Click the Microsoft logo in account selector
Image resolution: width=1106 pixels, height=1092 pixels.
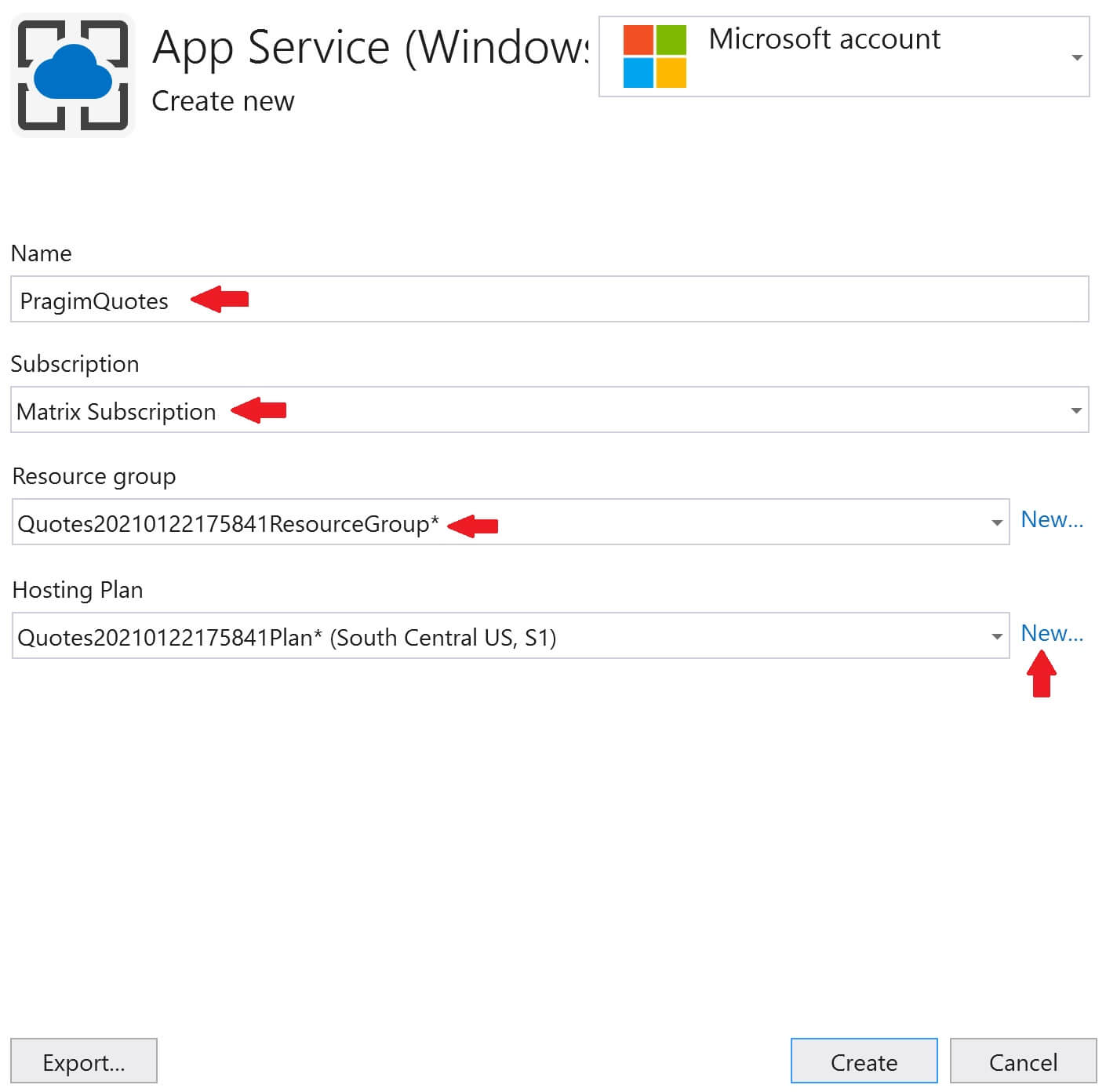coord(654,56)
